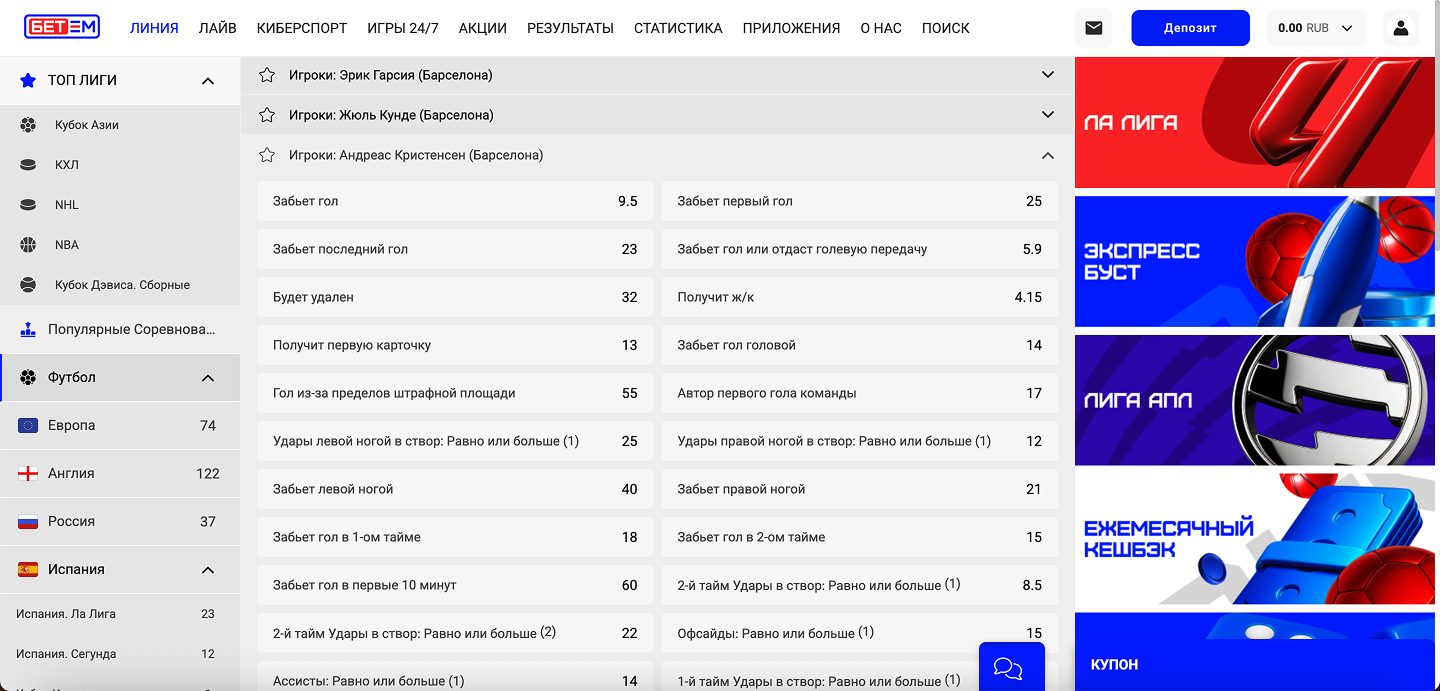Open the messages envelope icon
Image resolution: width=1440 pixels, height=691 pixels.
(1093, 28)
